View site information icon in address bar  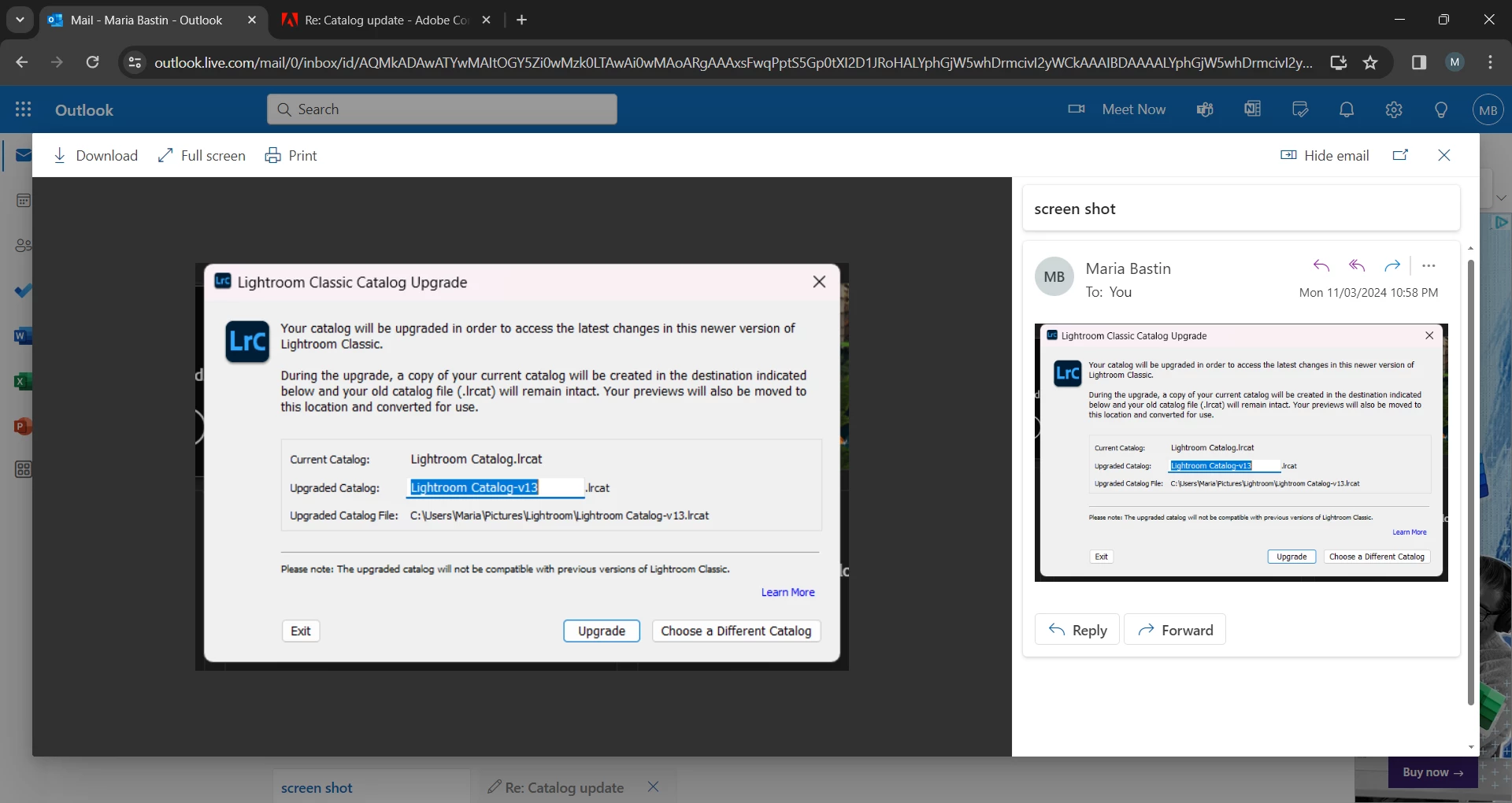135,62
